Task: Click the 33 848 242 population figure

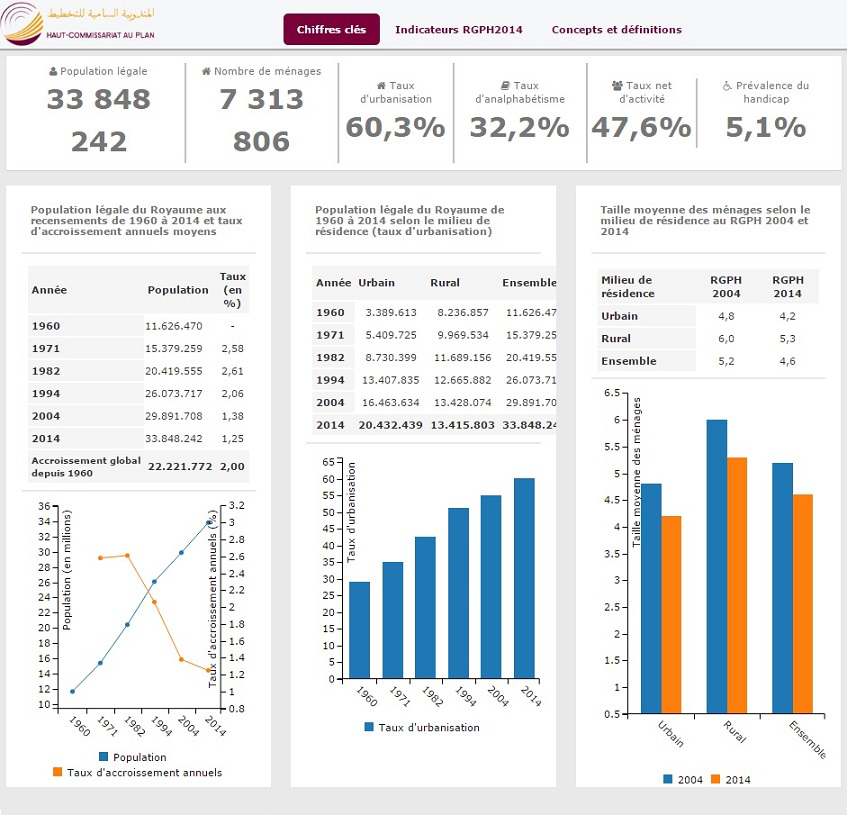Action: [x=98, y=120]
